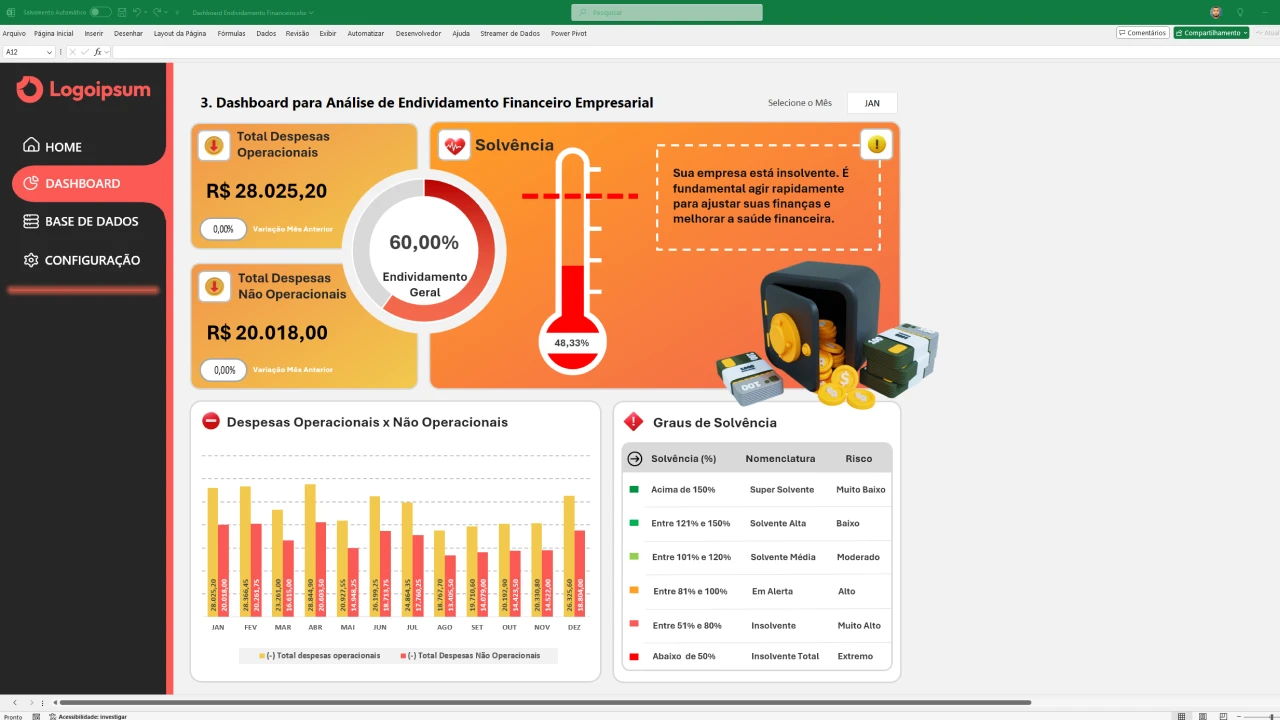Open the Fórmulas ribbon tab
Image resolution: width=1280 pixels, height=720 pixels.
(231, 33)
